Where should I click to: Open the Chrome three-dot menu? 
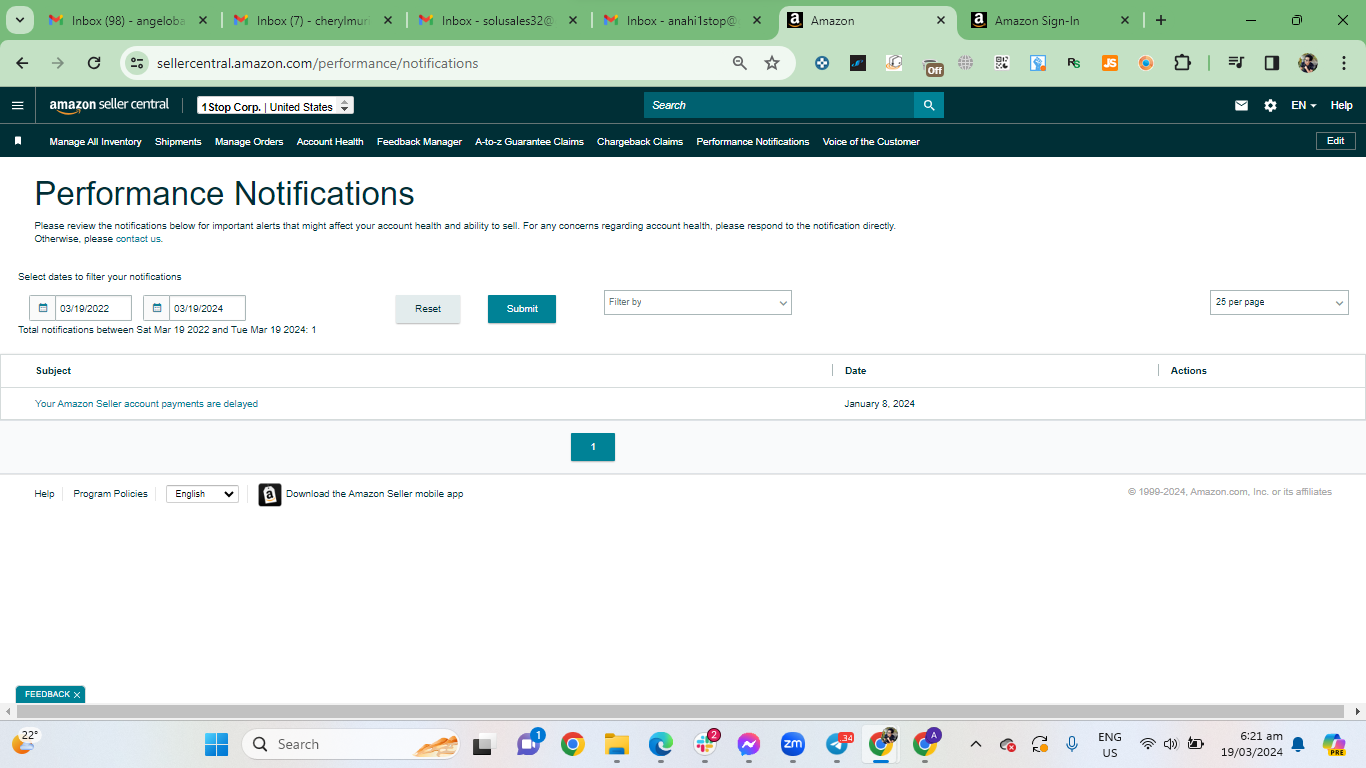1343,63
